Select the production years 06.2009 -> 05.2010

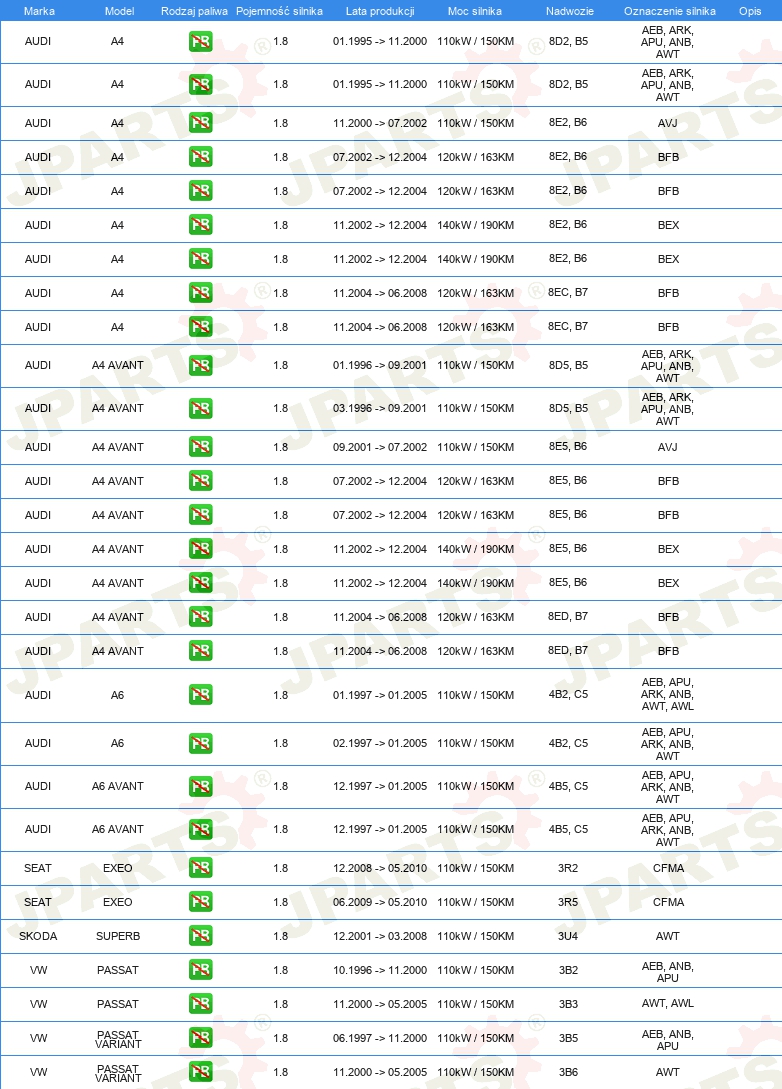coord(380,902)
